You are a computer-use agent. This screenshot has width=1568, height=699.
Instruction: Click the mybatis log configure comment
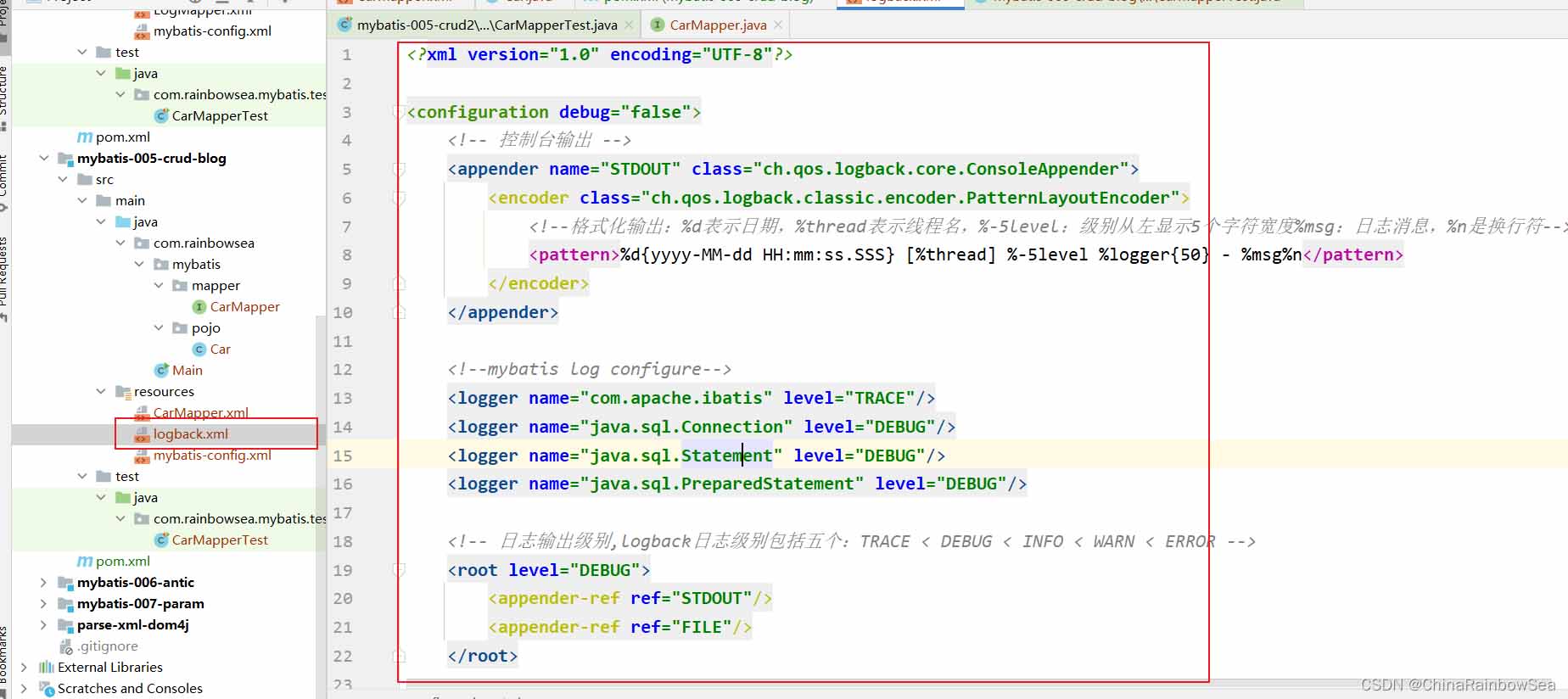coord(589,370)
